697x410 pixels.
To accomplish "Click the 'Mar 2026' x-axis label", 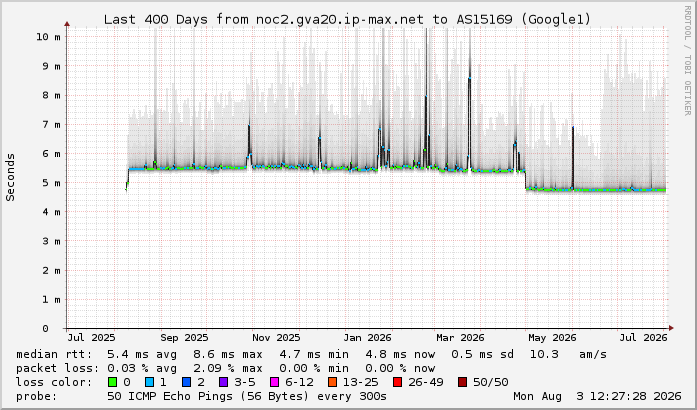I will coord(460,338).
